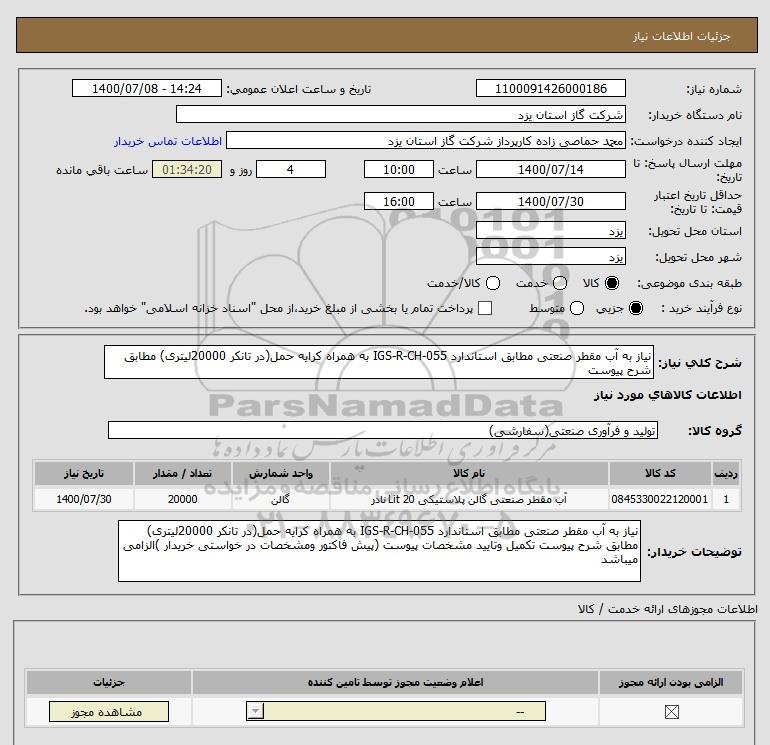Screen dimensions: 770x745
Task: Click the تاریخ نیاز column header
Action: [83, 473]
